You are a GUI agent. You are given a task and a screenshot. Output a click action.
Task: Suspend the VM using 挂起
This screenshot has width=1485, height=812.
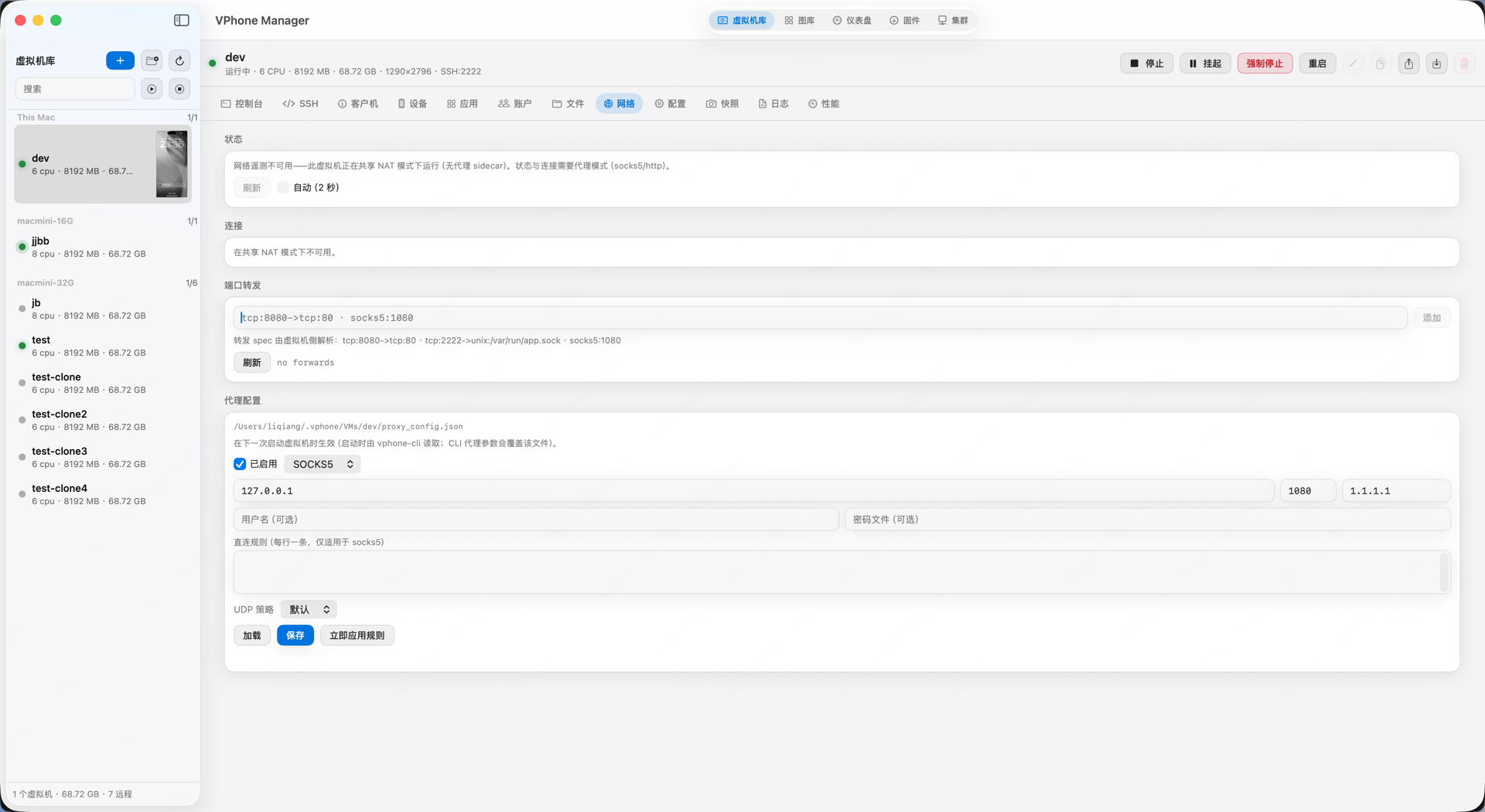pyautogui.click(x=1205, y=63)
